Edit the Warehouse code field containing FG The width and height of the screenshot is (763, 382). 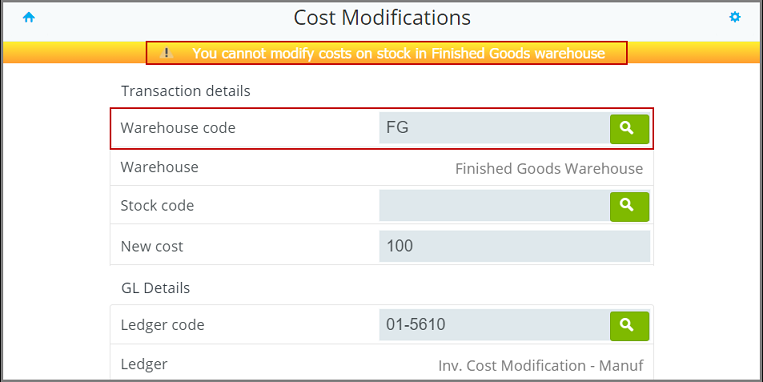pos(494,128)
